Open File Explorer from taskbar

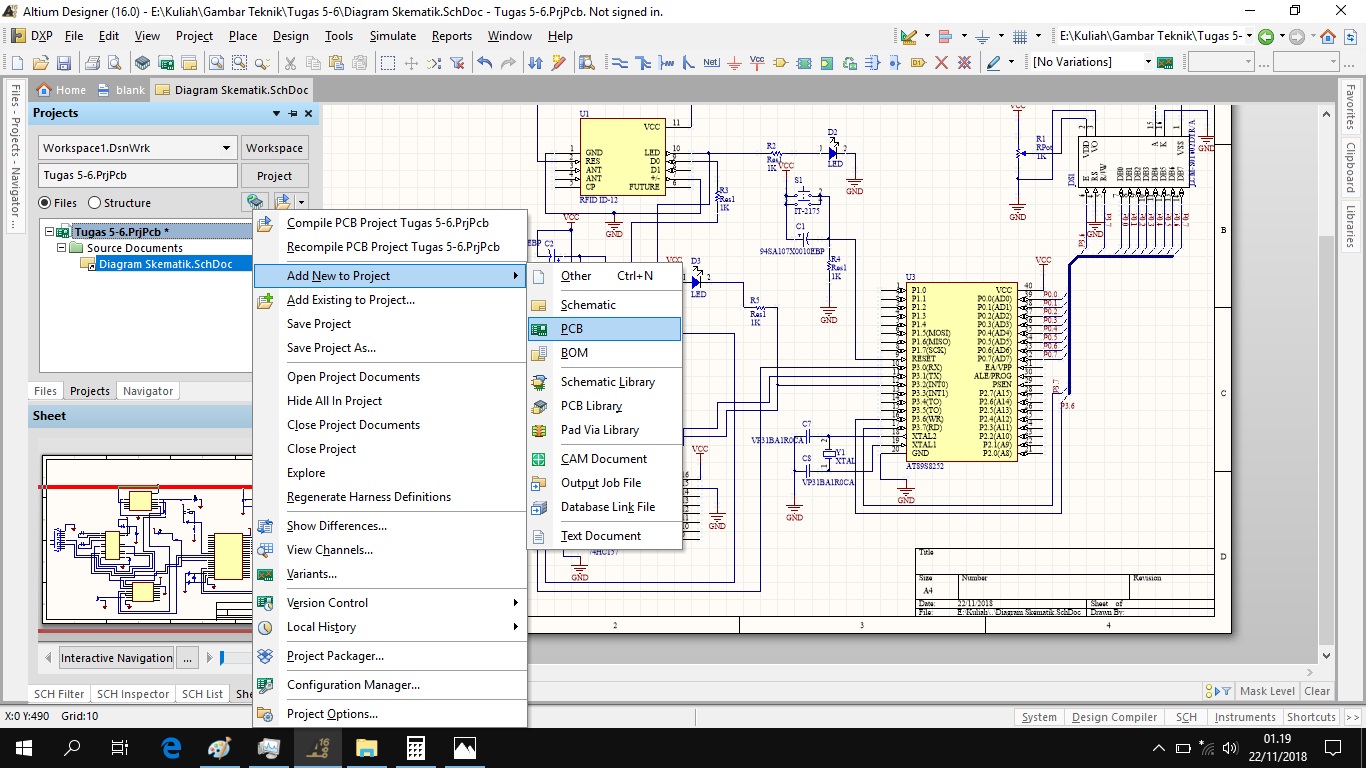tap(367, 747)
